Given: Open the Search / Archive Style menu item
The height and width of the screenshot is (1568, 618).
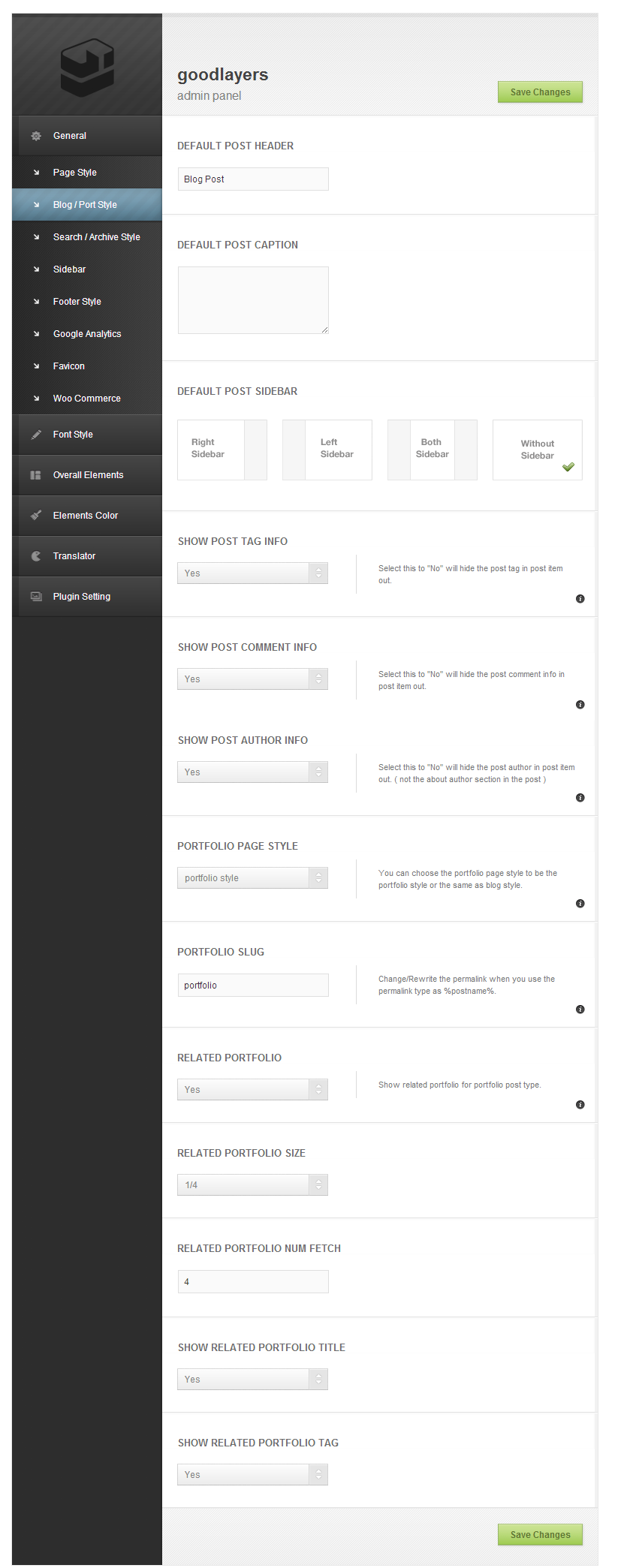Looking at the screenshot, I should click(x=96, y=237).
